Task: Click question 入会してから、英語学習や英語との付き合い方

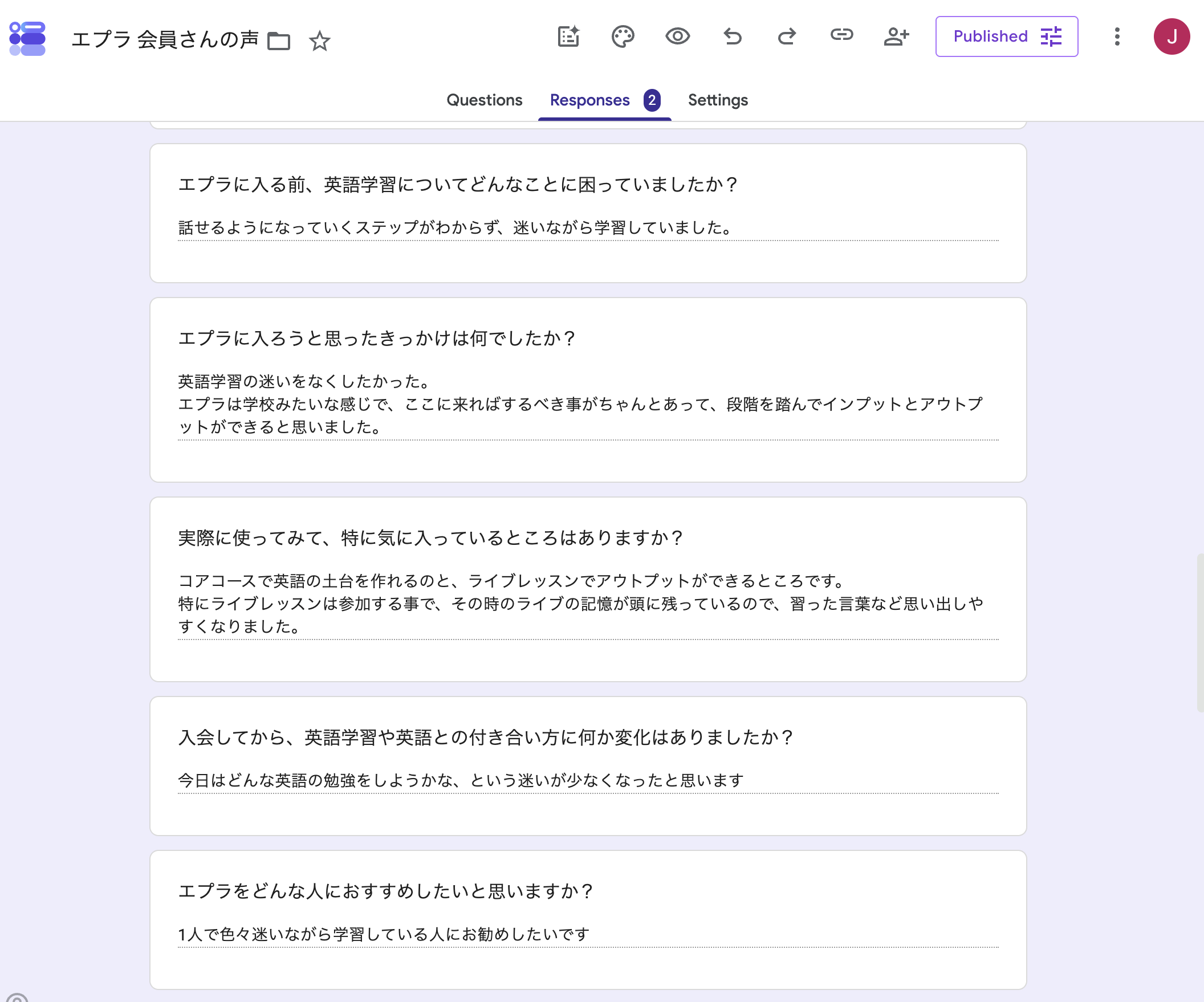Action: click(x=485, y=737)
